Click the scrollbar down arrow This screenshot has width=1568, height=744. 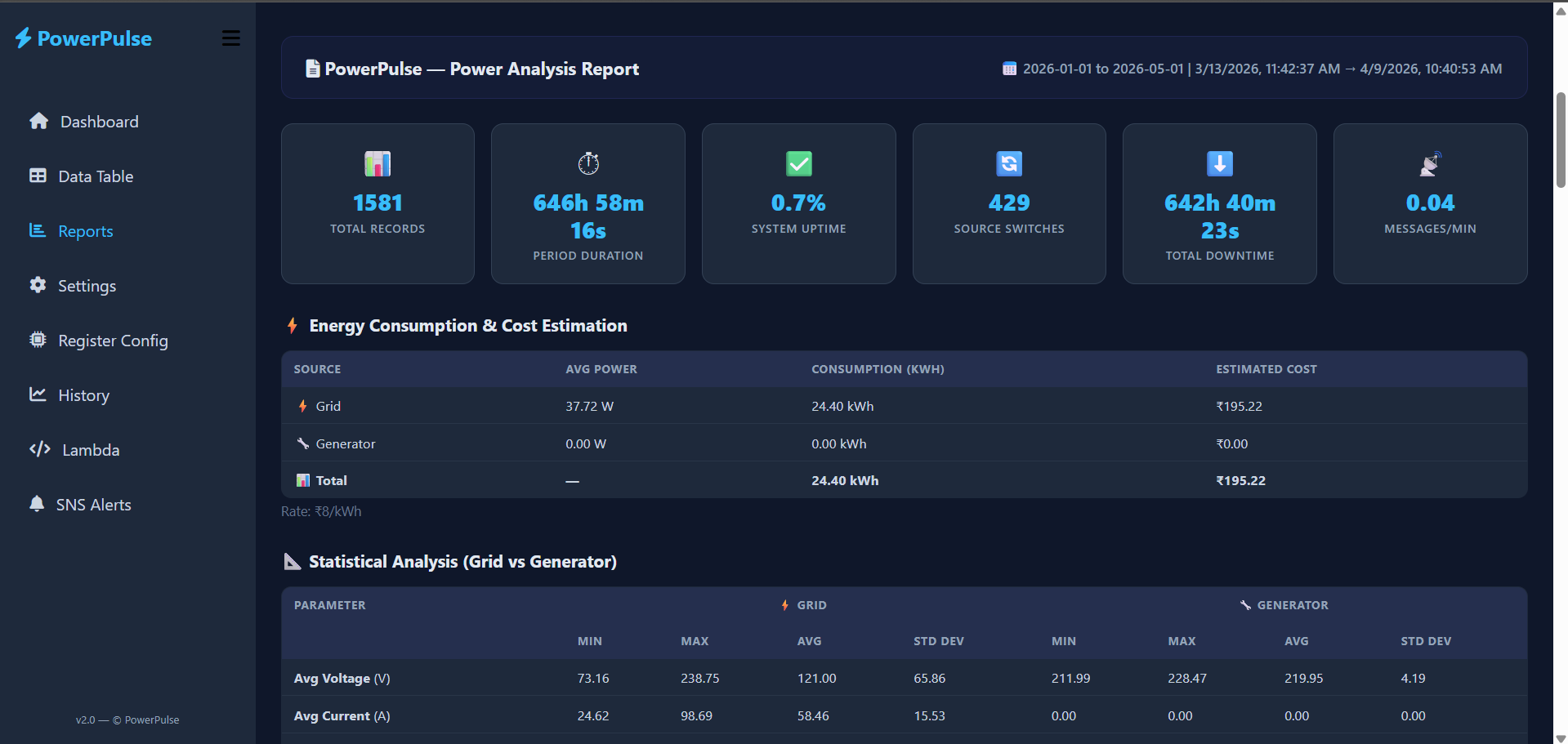(1561, 737)
